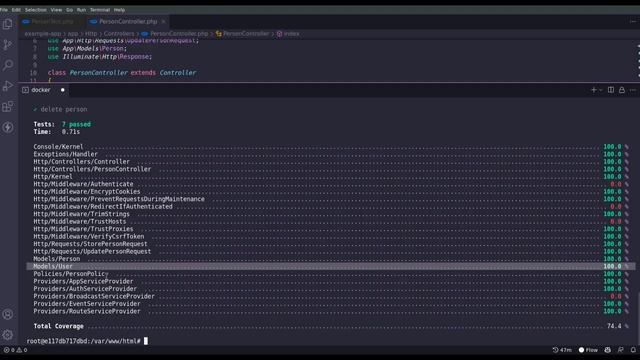Image resolution: width=640 pixels, height=360 pixels.
Task: Click the editor minimap scrollbar
Action: [x=638, y=60]
